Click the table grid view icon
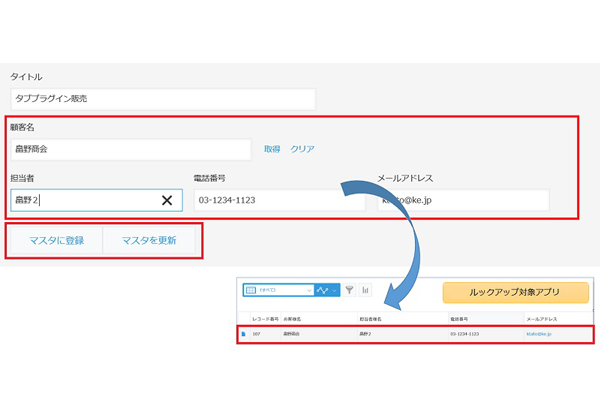600x400 pixels. [251, 290]
